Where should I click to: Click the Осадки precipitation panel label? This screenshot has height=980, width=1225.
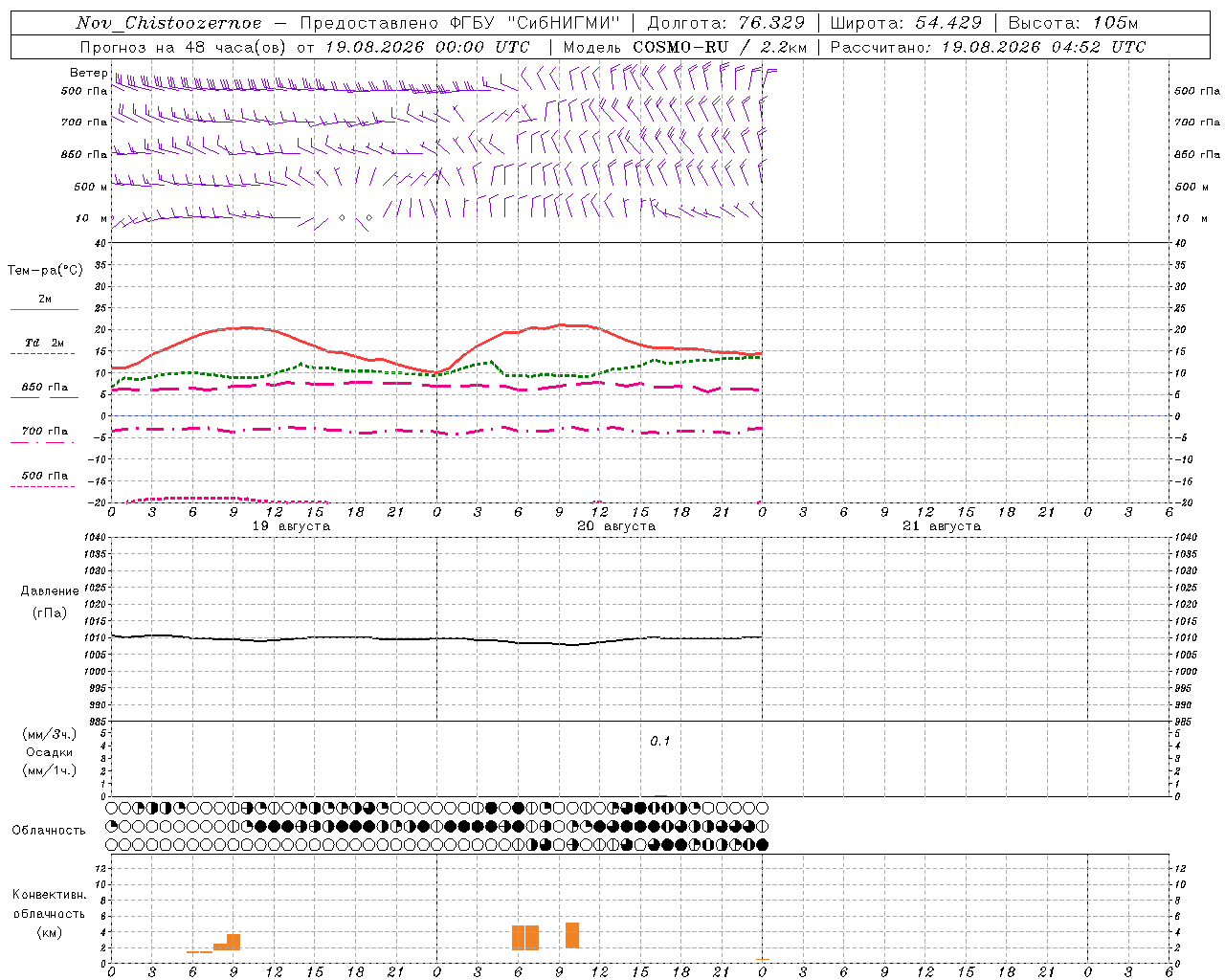(x=50, y=752)
